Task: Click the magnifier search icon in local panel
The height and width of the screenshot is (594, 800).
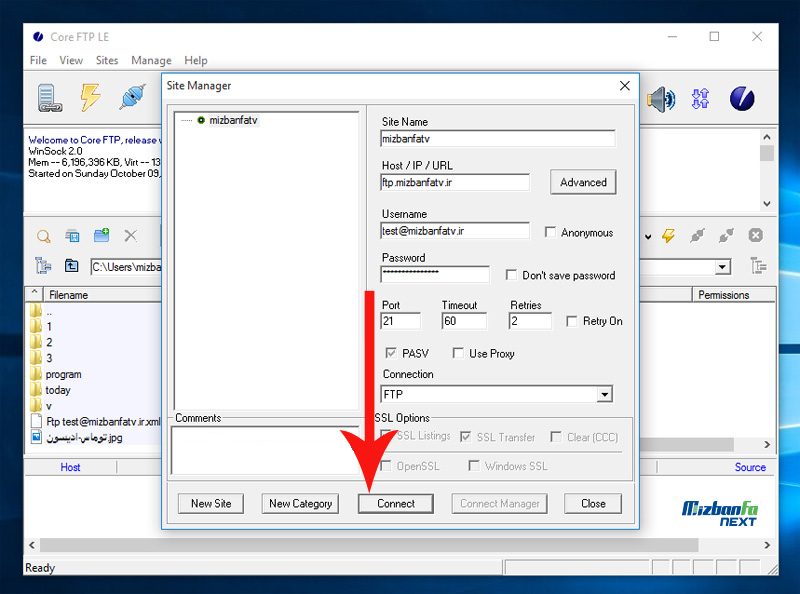Action: pyautogui.click(x=44, y=236)
